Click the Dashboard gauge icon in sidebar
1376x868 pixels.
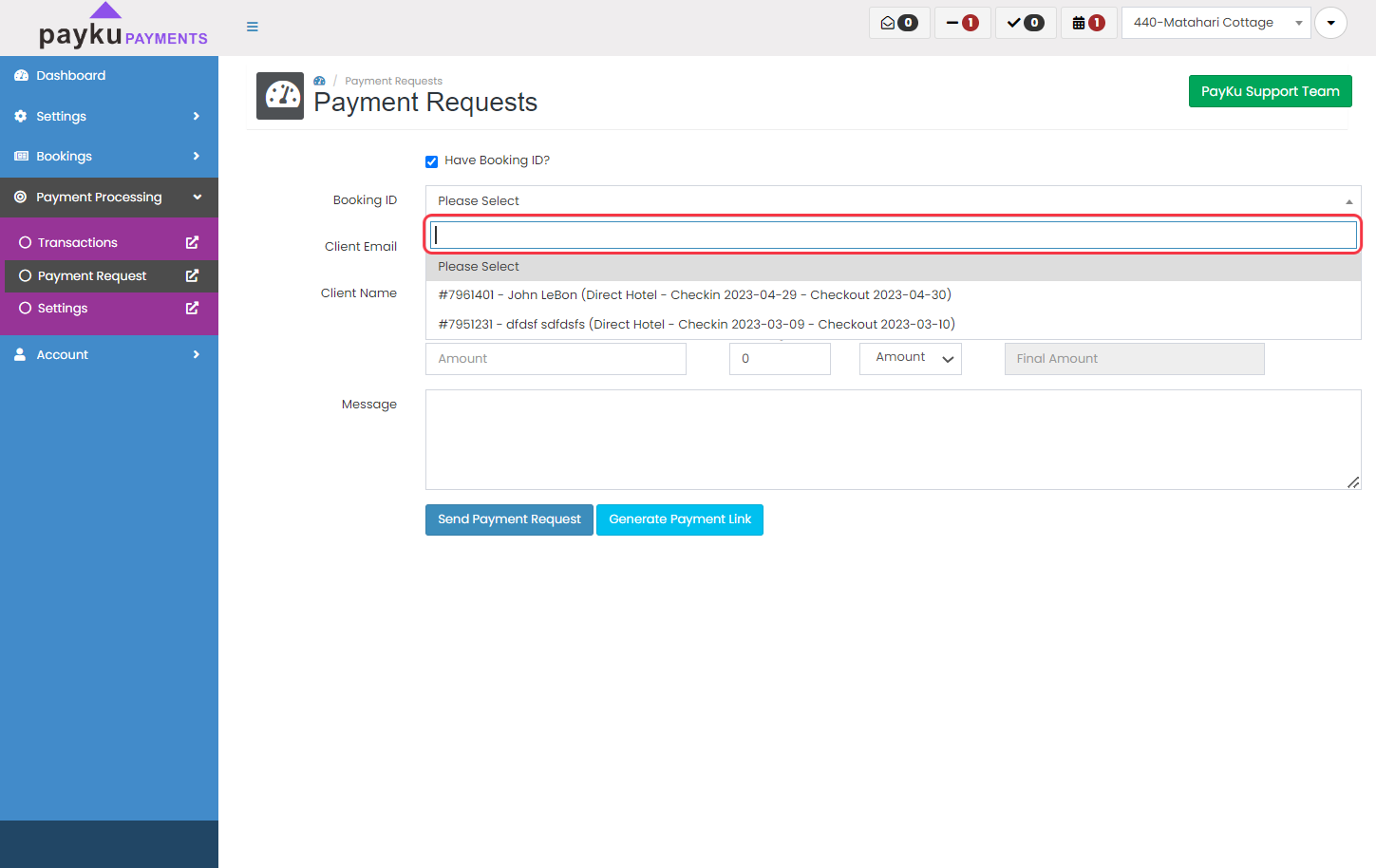point(21,76)
